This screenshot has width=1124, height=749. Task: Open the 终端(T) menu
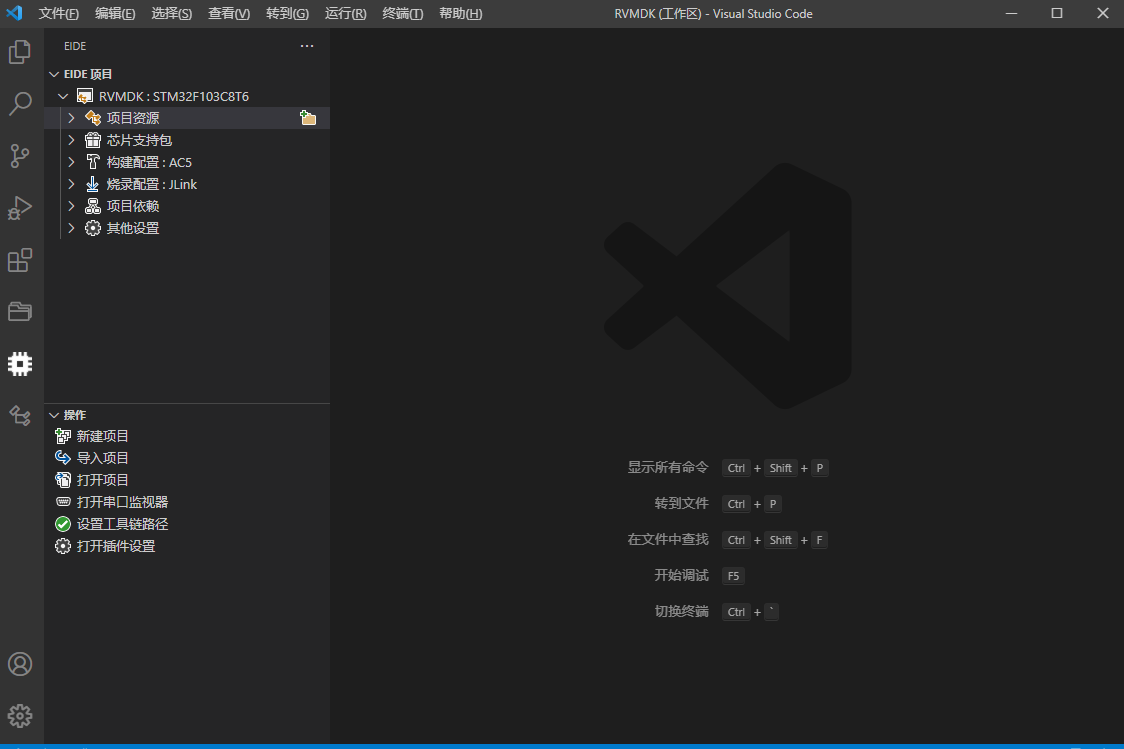(402, 14)
